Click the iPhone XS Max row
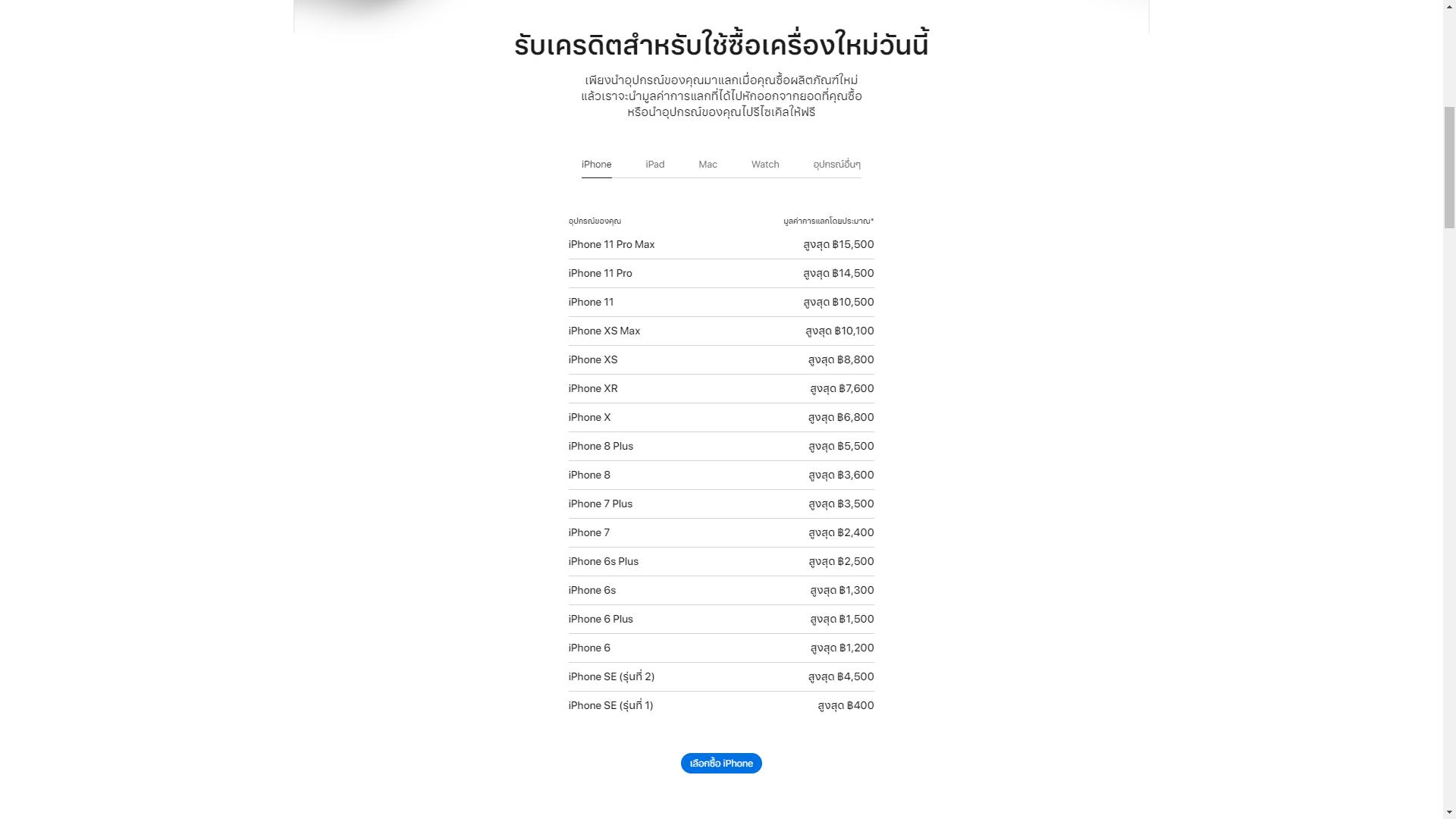 point(721,331)
